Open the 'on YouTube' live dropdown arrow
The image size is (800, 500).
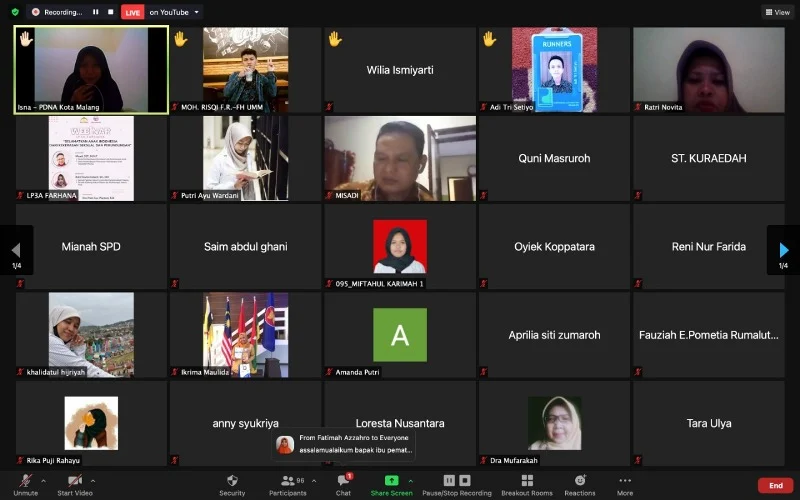(x=197, y=12)
